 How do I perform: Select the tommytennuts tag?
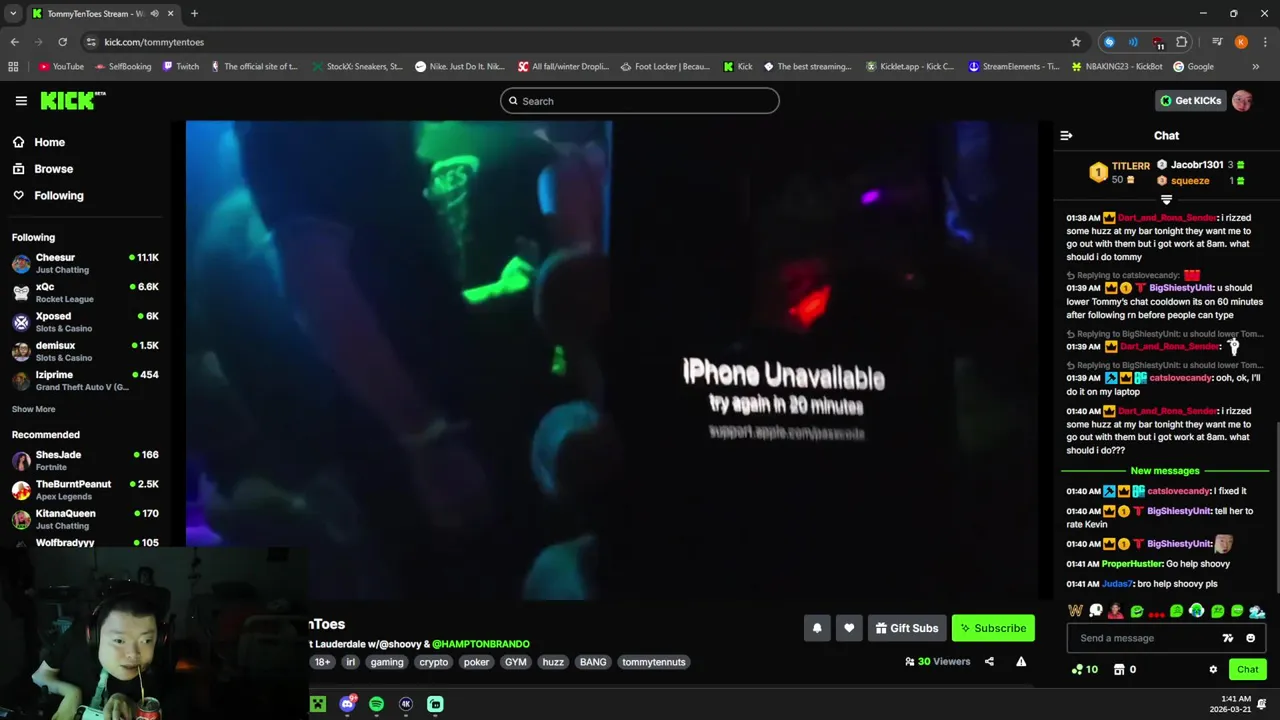point(654,662)
